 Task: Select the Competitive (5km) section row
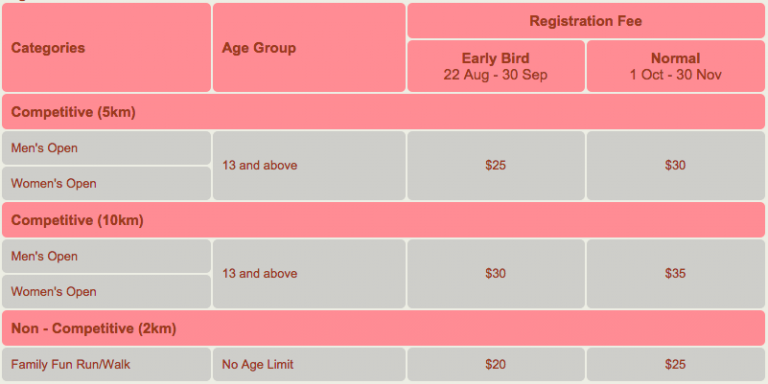point(383,112)
